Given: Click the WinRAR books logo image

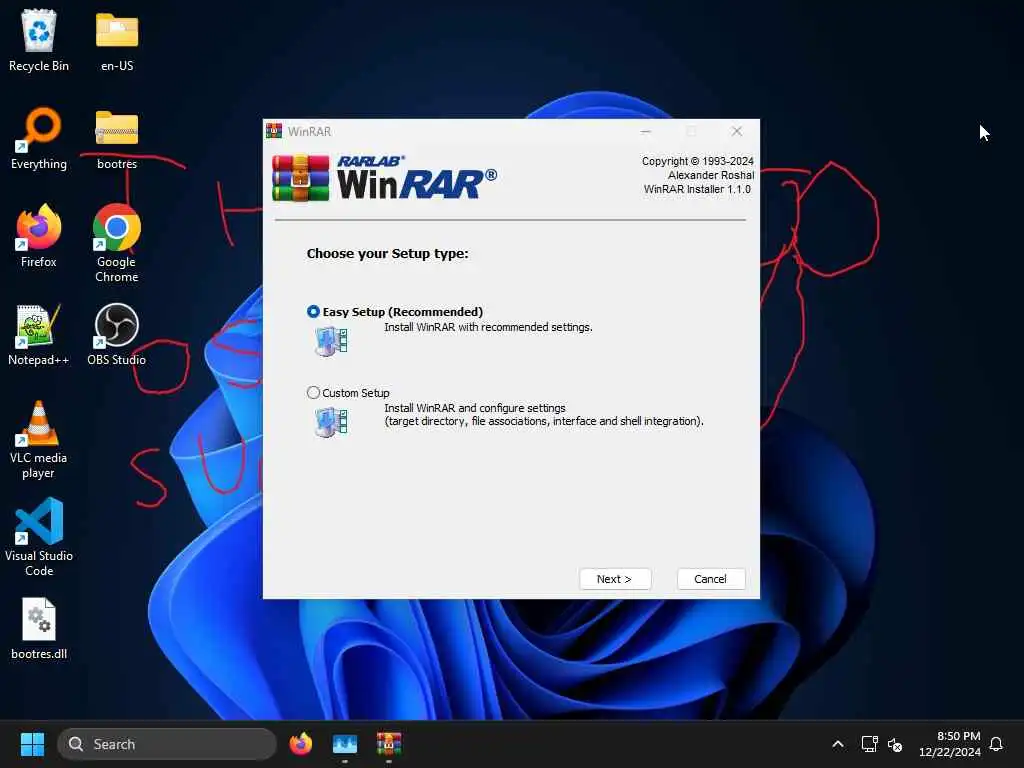Looking at the screenshot, I should [x=301, y=178].
